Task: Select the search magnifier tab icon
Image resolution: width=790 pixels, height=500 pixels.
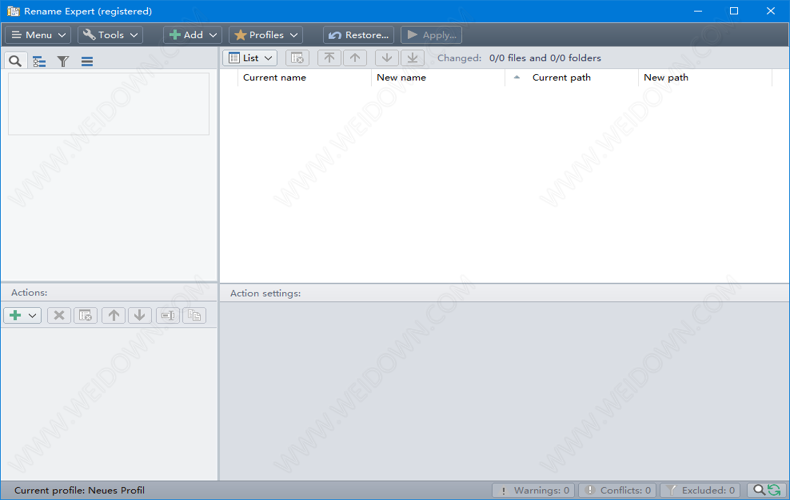Action: point(15,61)
